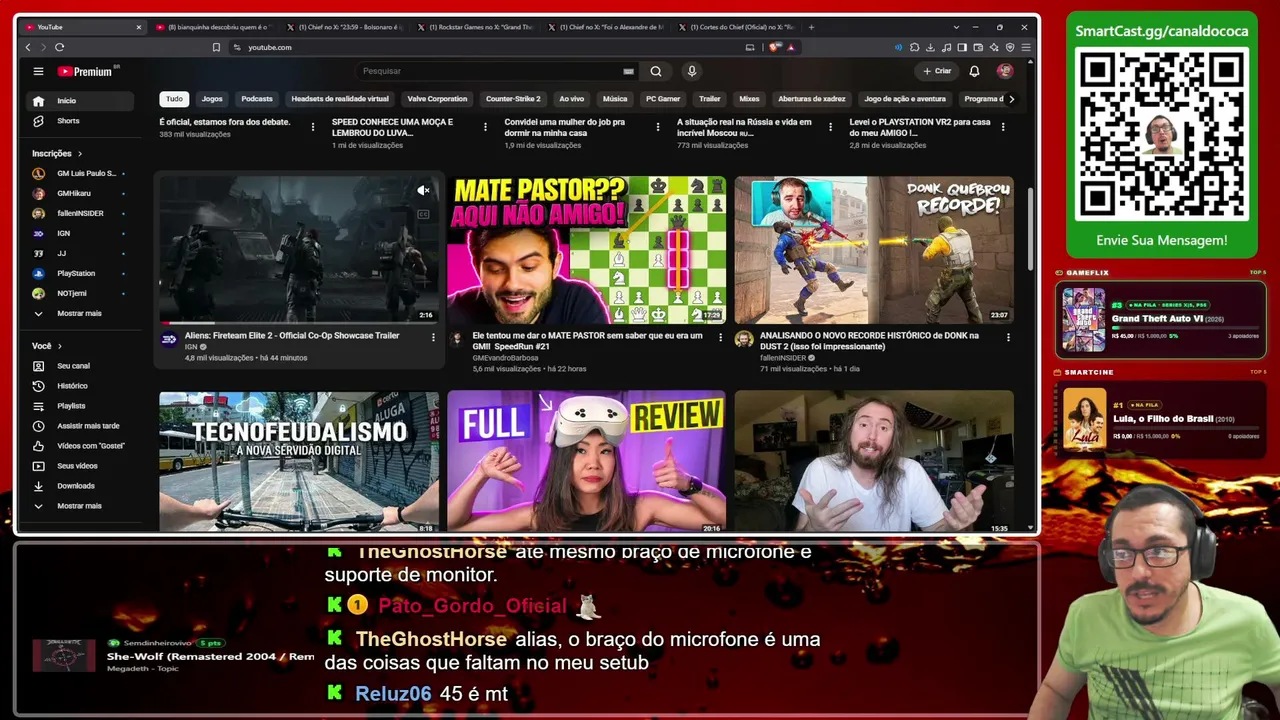This screenshot has width=1280, height=720.
Task: Open options menu for MATE PASTOR video
Action: coord(721,337)
